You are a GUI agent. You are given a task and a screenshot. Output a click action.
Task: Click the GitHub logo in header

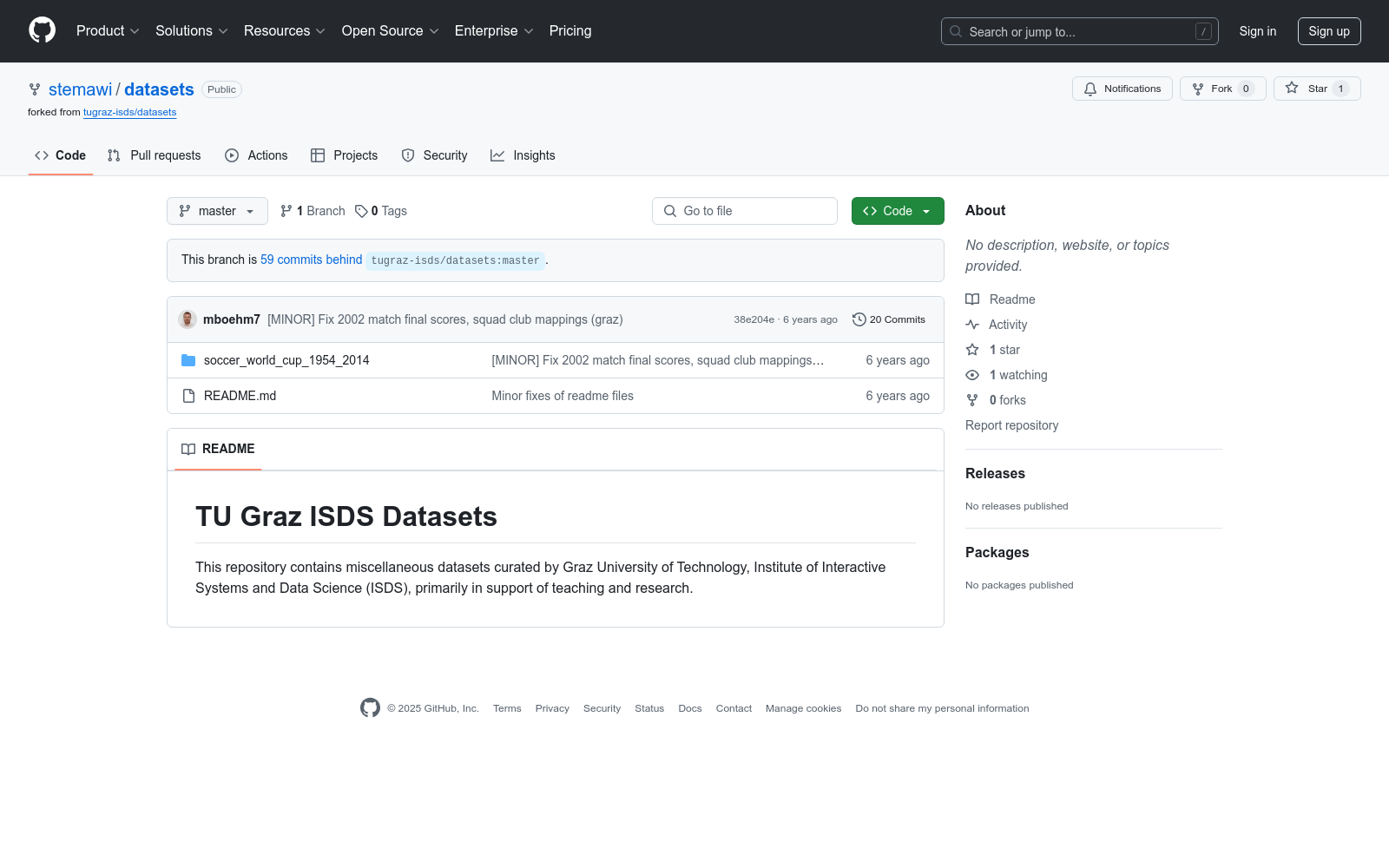click(42, 30)
